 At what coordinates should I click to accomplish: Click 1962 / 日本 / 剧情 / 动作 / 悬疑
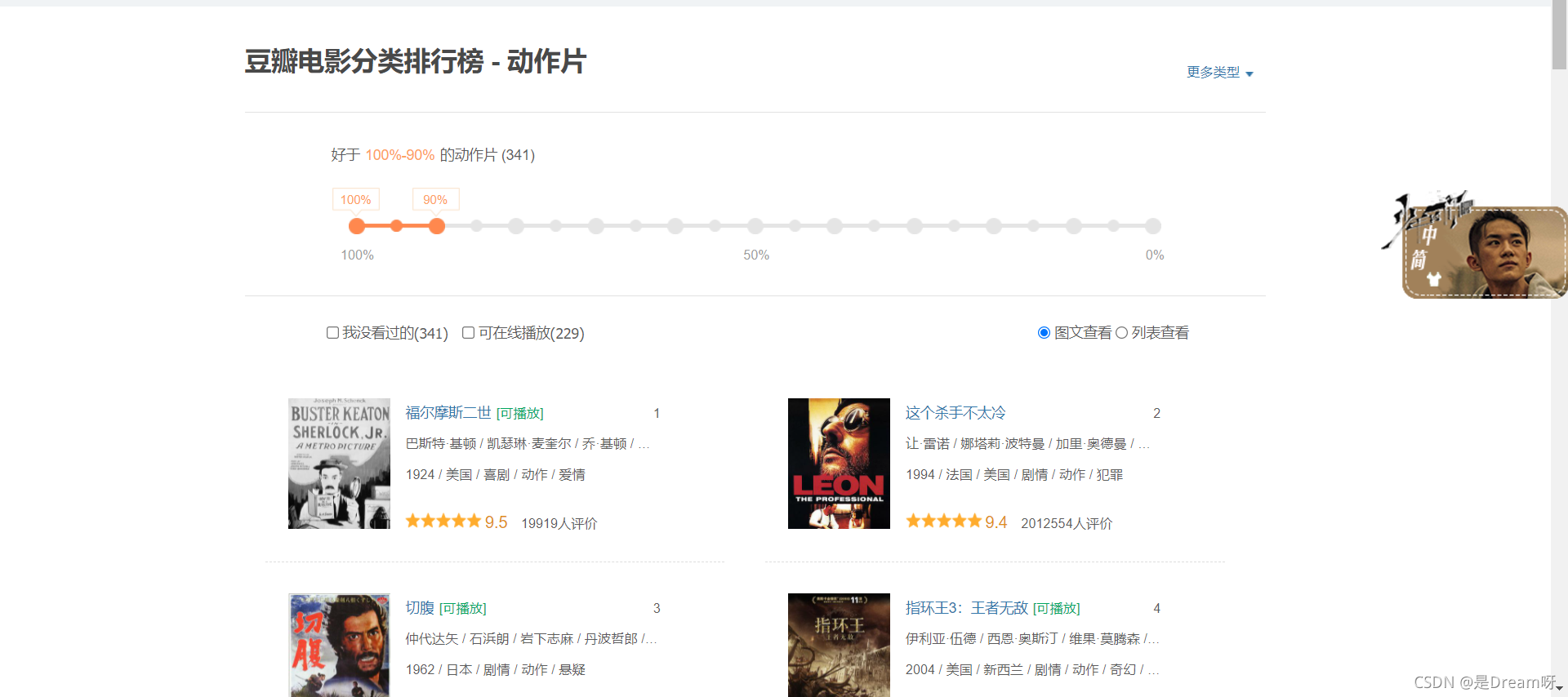click(x=496, y=670)
